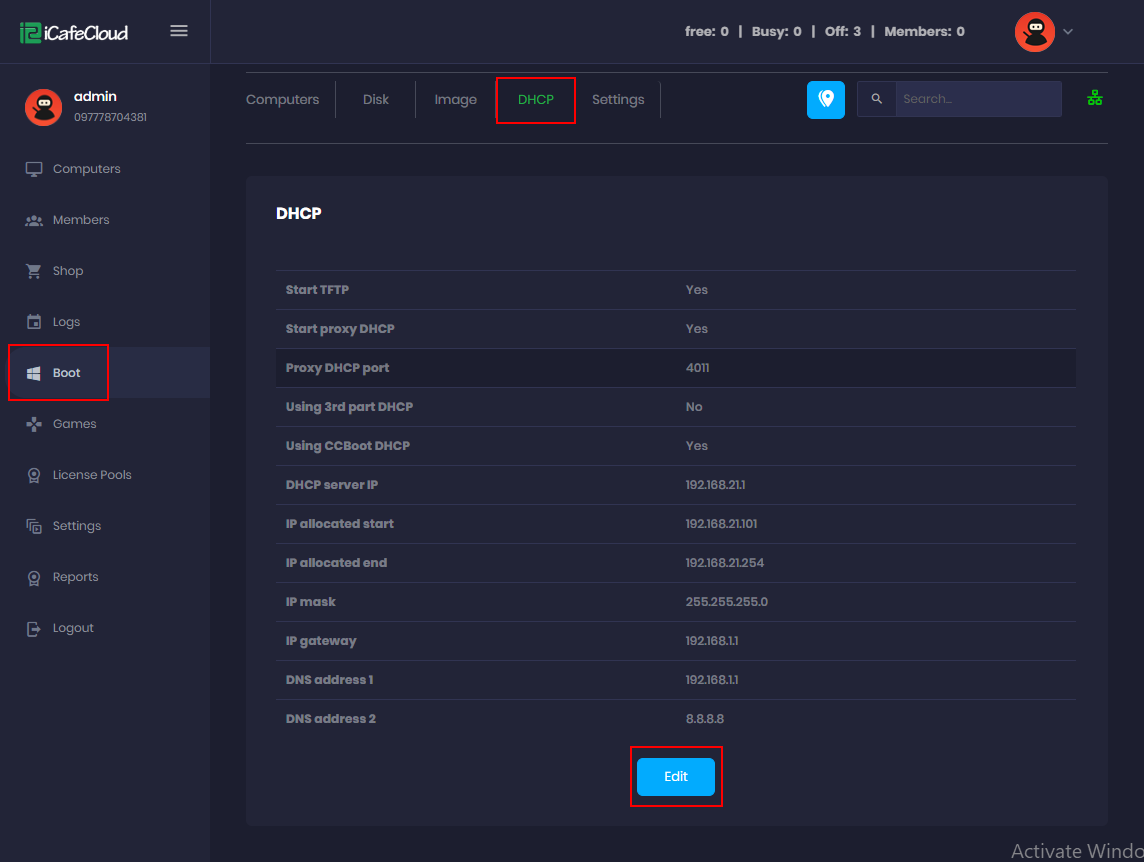Click the search magnifier icon
Image resolution: width=1144 pixels, height=862 pixels.
pyautogui.click(x=877, y=99)
